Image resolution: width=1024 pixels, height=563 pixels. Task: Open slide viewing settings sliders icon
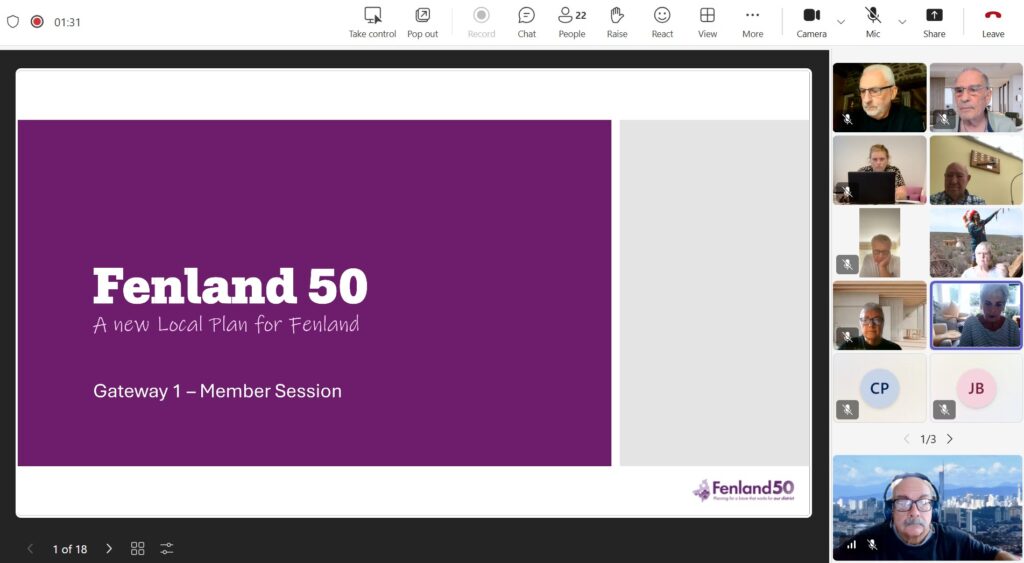click(x=167, y=549)
